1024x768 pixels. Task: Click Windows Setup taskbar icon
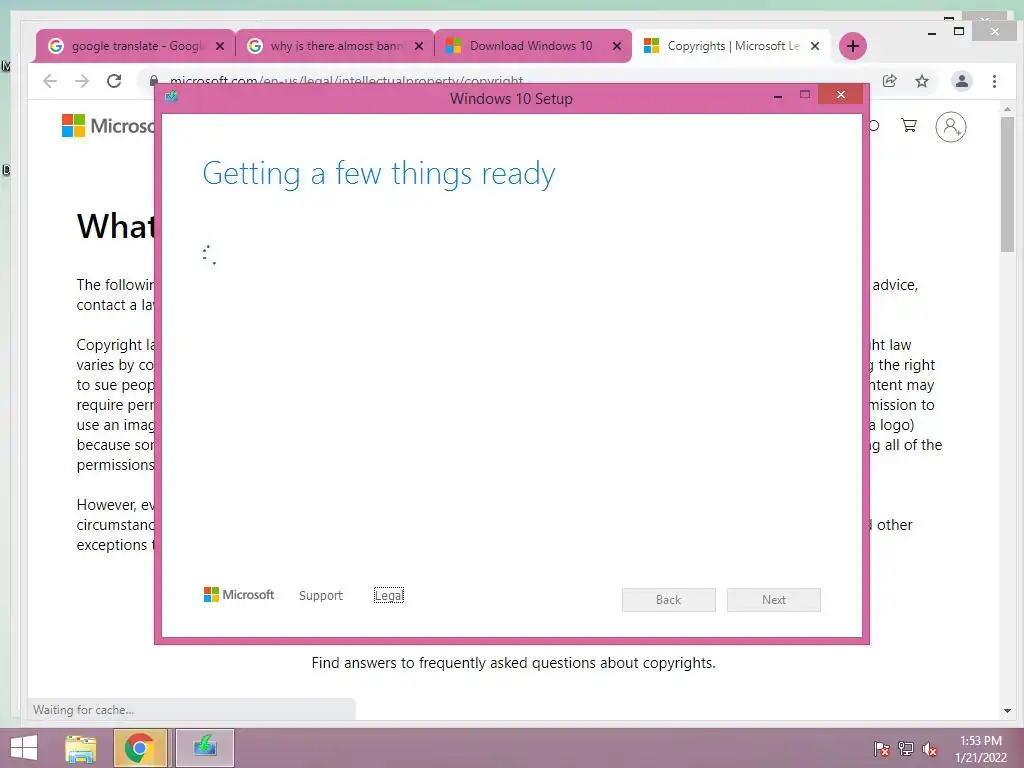pos(204,748)
